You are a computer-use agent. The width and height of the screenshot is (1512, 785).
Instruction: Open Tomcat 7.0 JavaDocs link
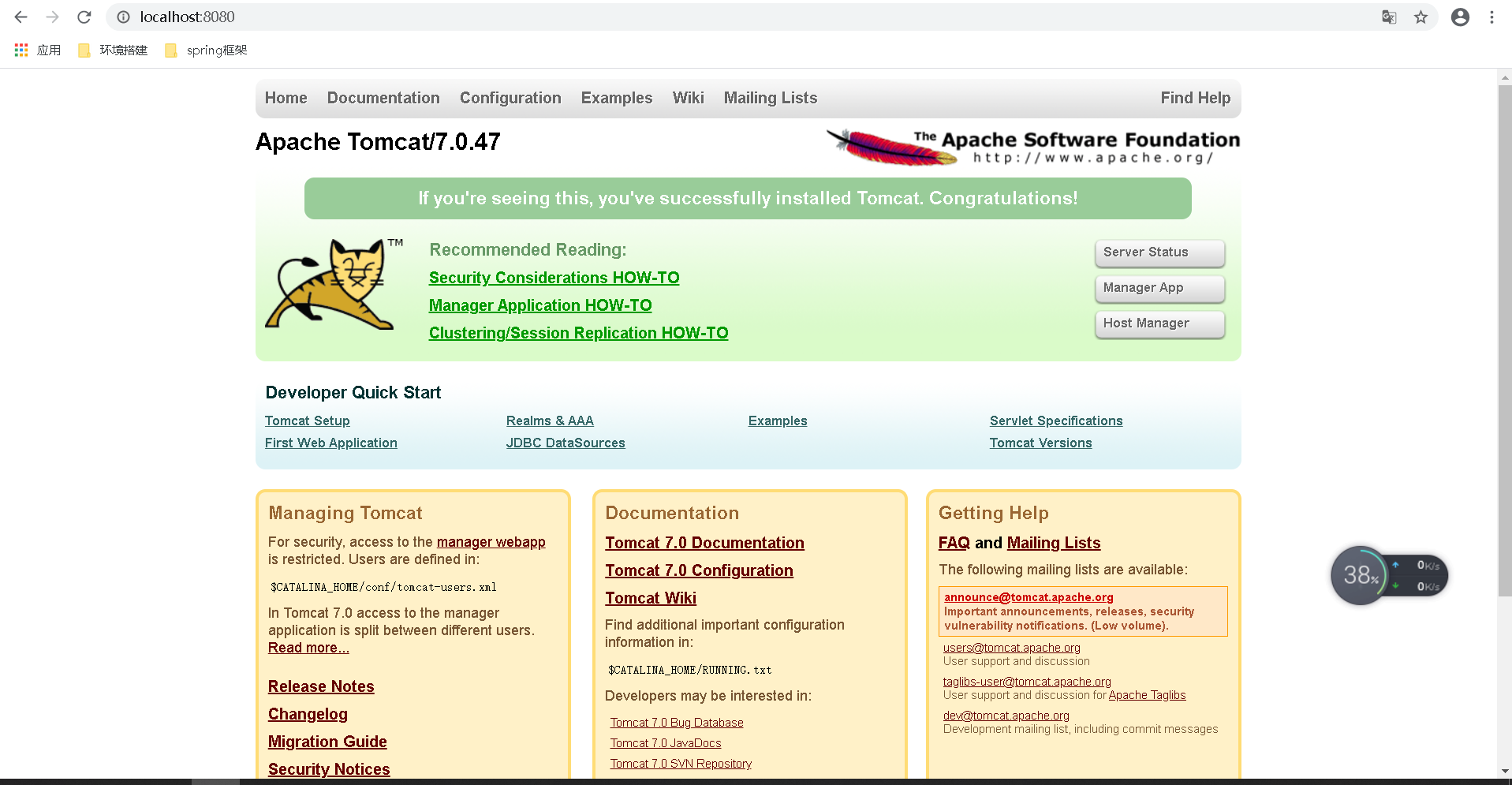pyautogui.click(x=666, y=743)
